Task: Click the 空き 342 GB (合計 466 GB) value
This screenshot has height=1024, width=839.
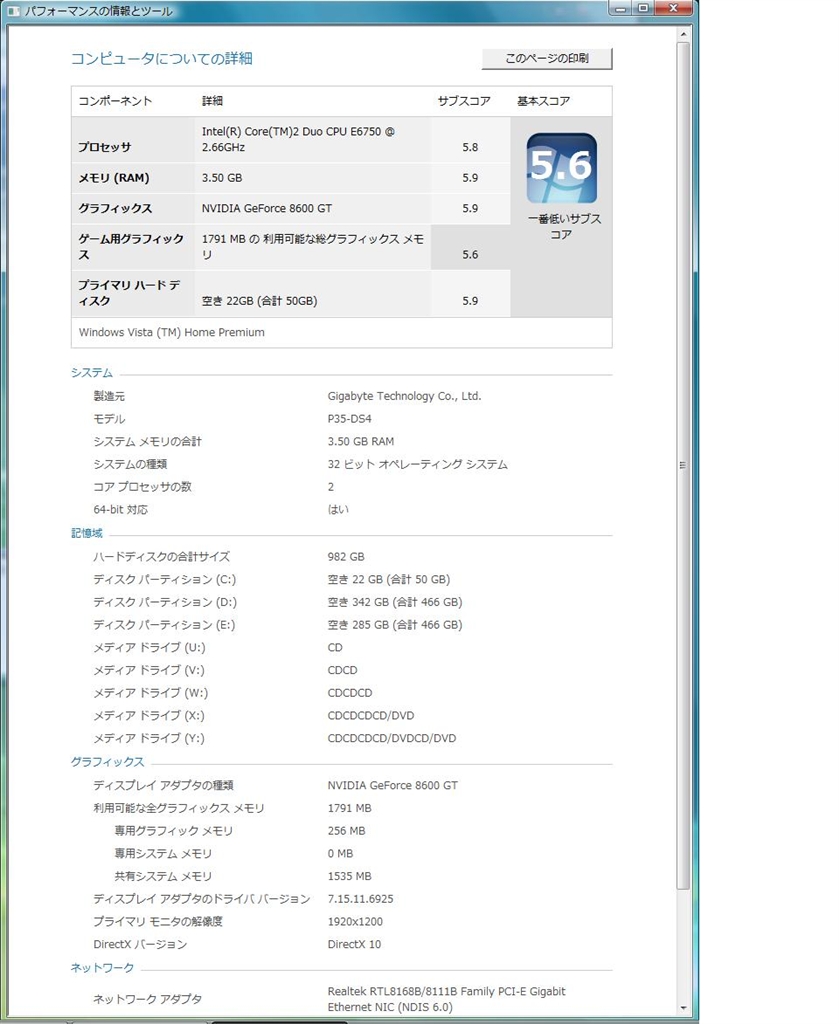Action: coord(394,602)
